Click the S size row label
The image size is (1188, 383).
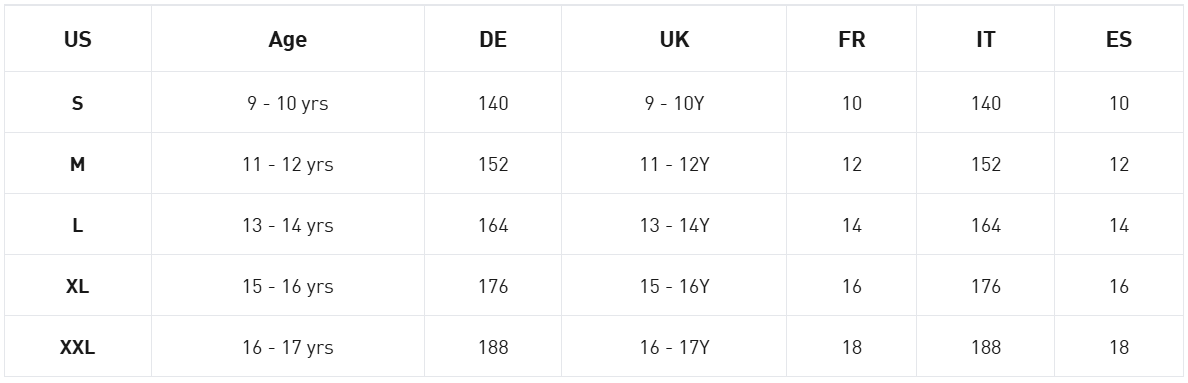click(x=77, y=103)
